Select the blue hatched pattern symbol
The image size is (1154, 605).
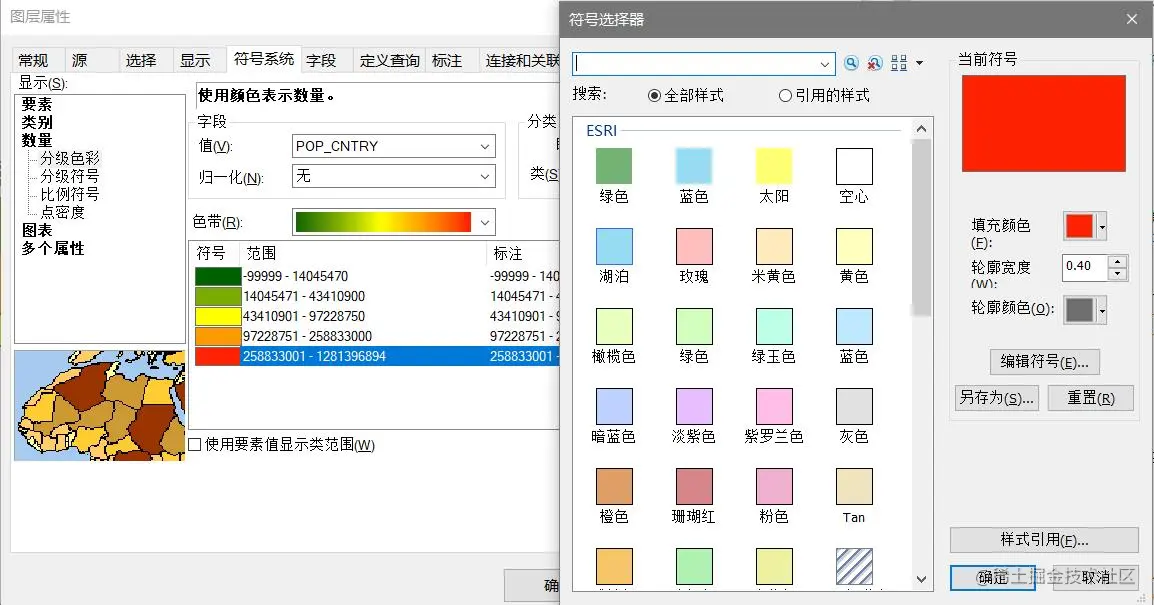(854, 566)
